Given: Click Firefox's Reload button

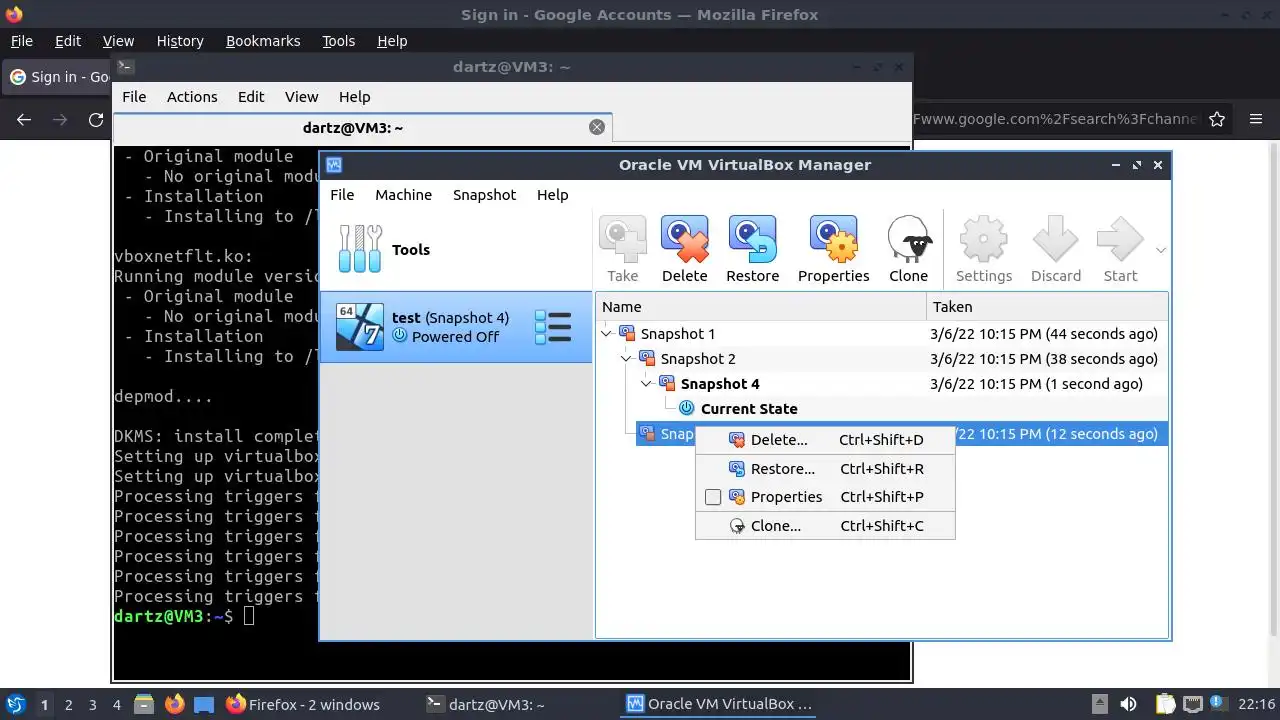Looking at the screenshot, I should click(x=96, y=119).
